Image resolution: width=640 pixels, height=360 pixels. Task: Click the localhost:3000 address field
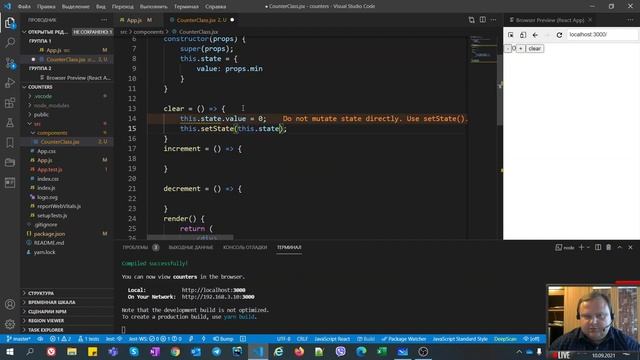[x=602, y=35]
